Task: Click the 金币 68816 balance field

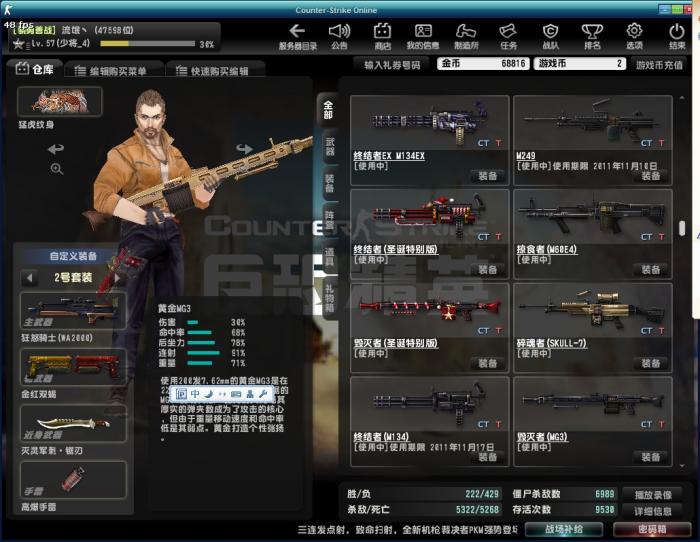Action: [x=483, y=63]
